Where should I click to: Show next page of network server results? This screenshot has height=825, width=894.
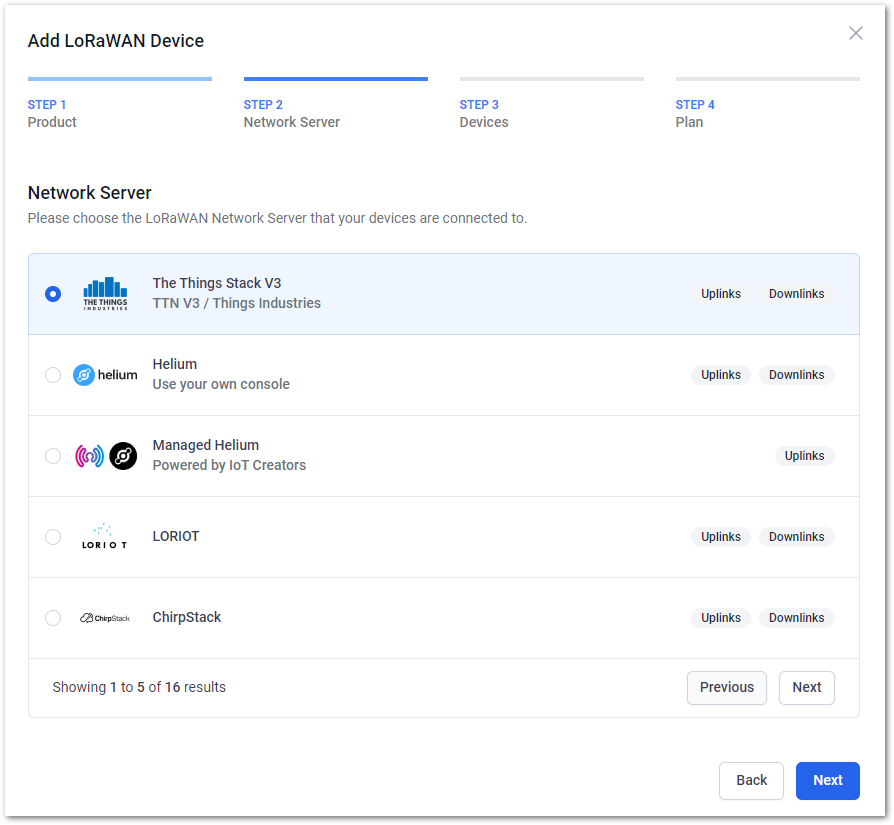806,688
